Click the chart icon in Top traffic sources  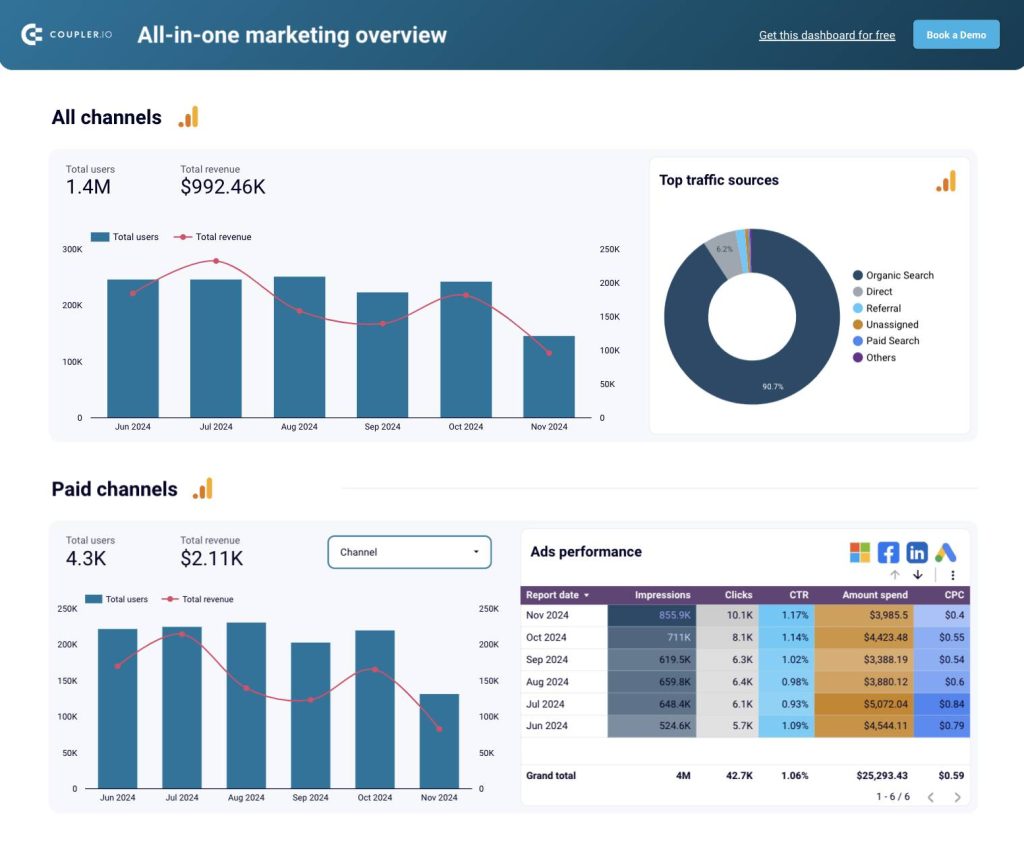pos(946,181)
